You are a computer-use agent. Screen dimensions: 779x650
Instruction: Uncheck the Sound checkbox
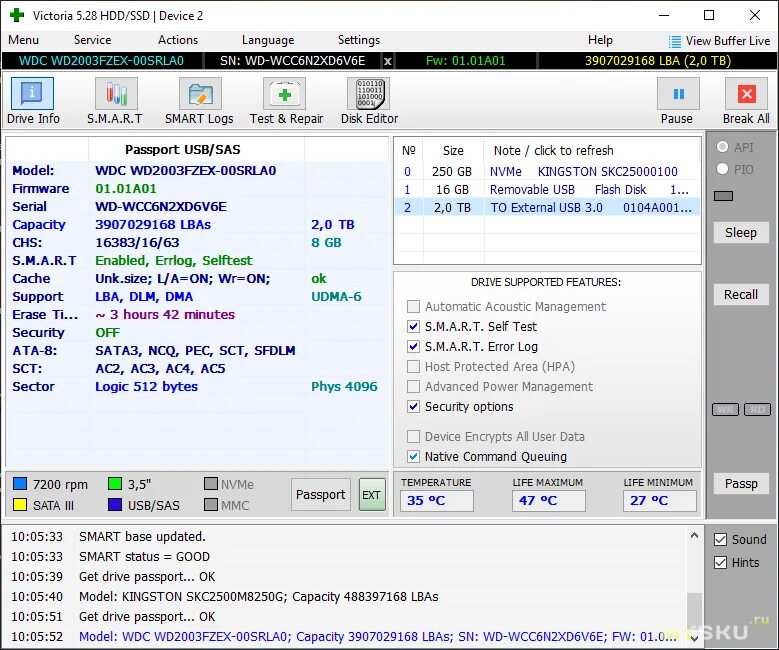720,539
